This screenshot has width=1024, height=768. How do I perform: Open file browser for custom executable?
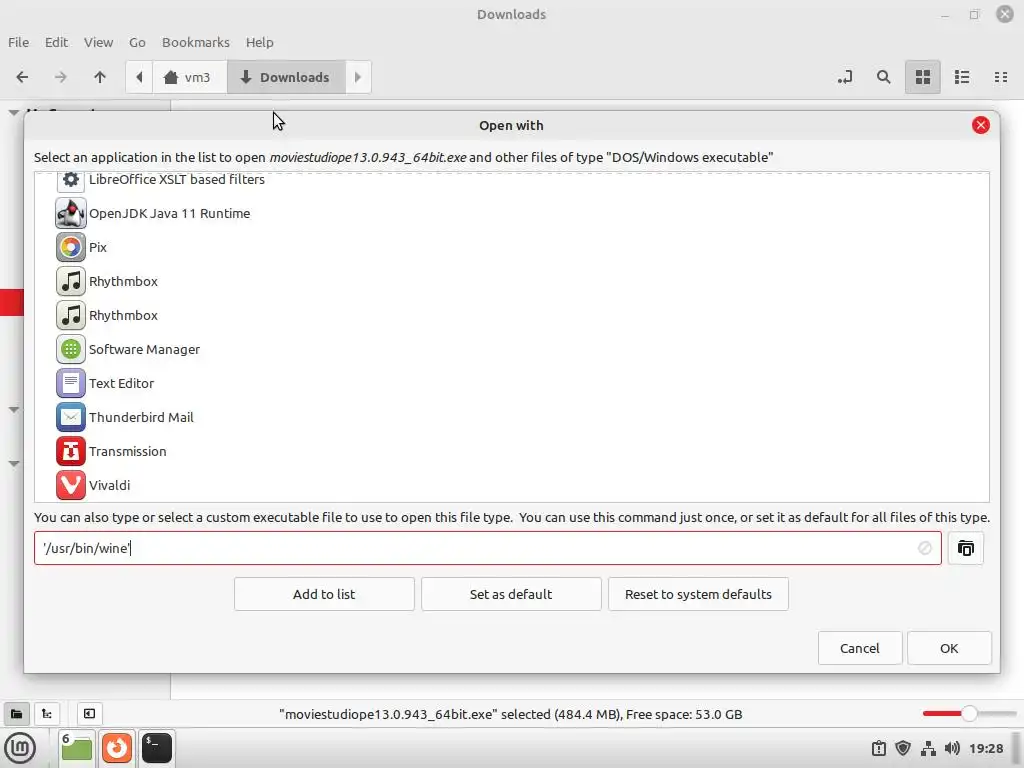pos(965,548)
